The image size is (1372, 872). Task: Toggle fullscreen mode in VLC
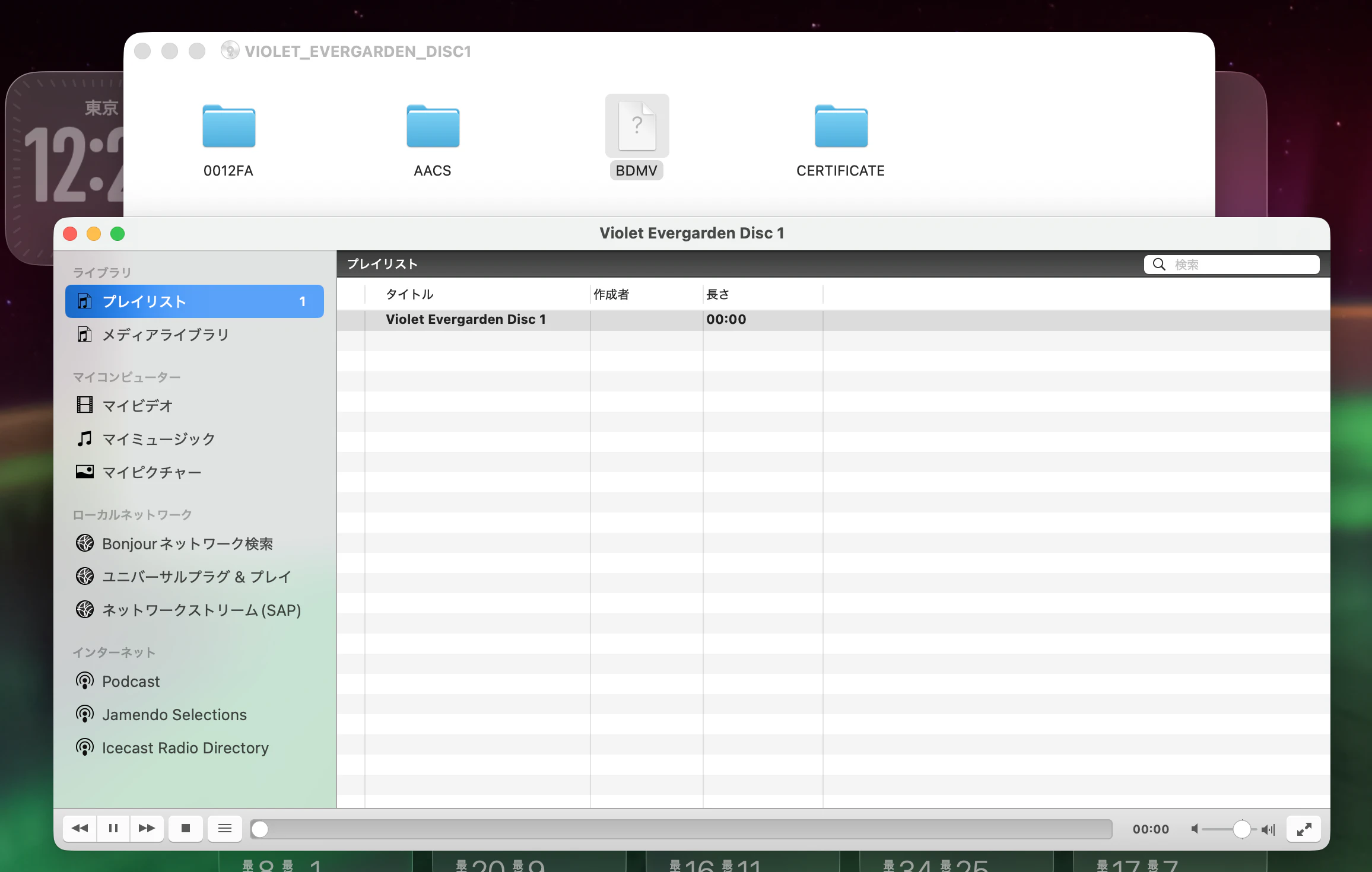point(1304,829)
